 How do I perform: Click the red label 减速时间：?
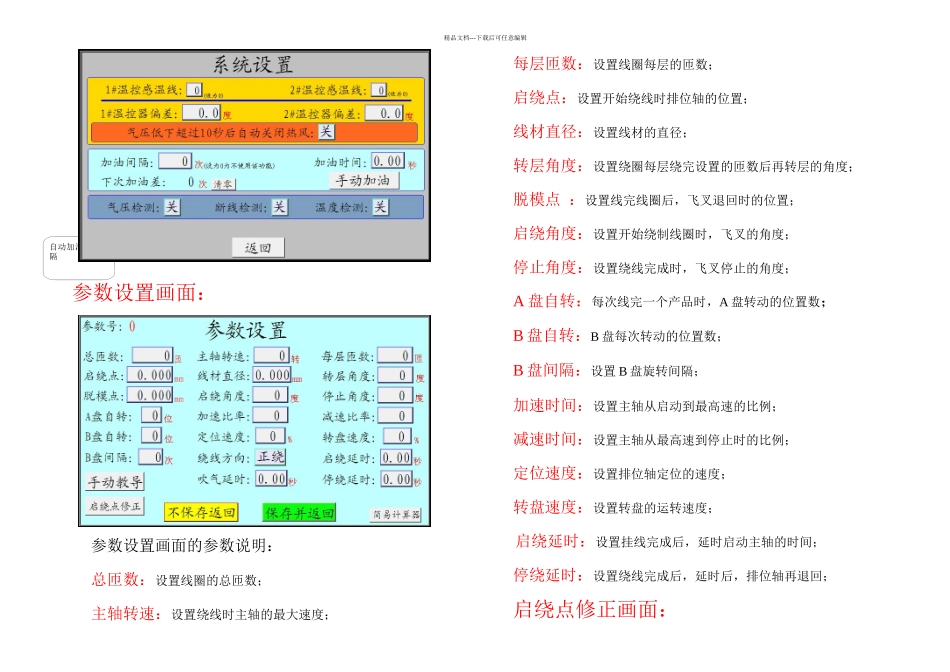(548, 439)
